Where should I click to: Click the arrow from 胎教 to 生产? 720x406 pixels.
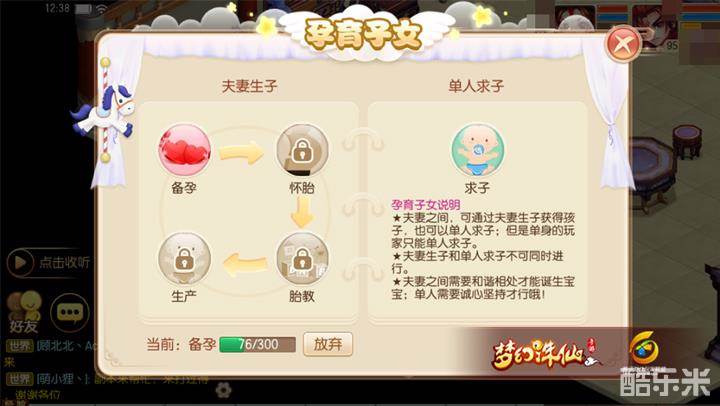click(245, 264)
